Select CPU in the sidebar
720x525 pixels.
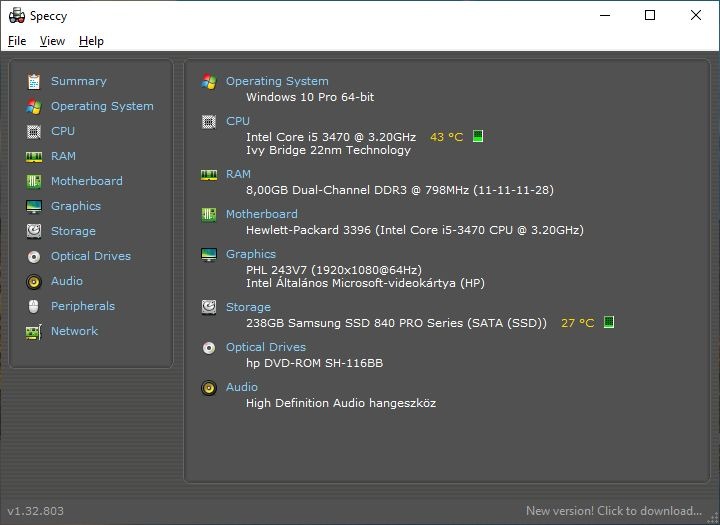tap(63, 131)
